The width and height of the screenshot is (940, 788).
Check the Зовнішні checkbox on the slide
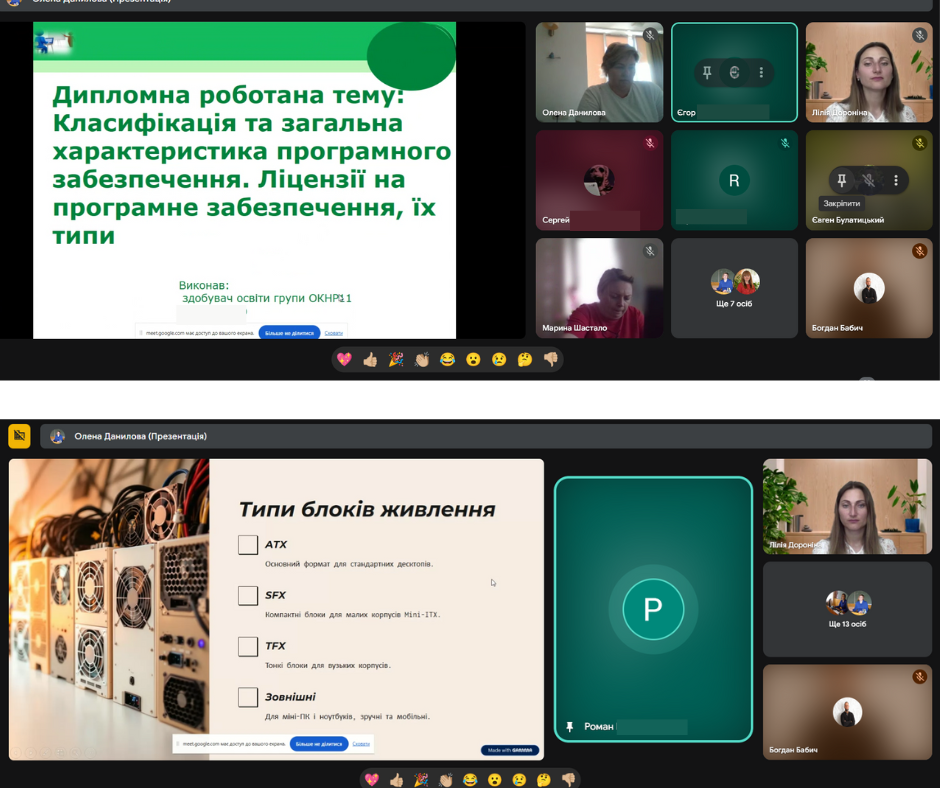click(x=248, y=697)
